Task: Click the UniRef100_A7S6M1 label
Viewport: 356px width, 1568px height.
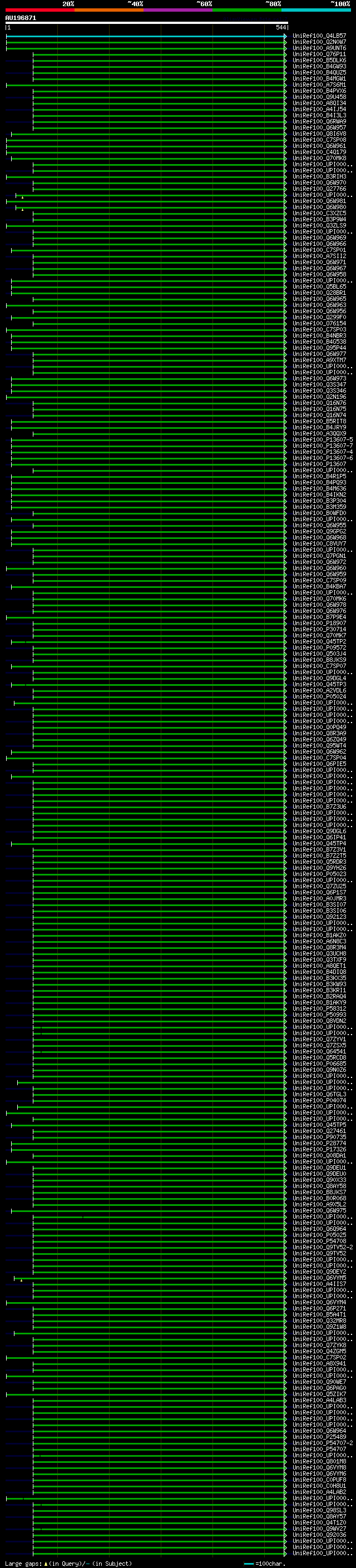Action: (x=319, y=85)
